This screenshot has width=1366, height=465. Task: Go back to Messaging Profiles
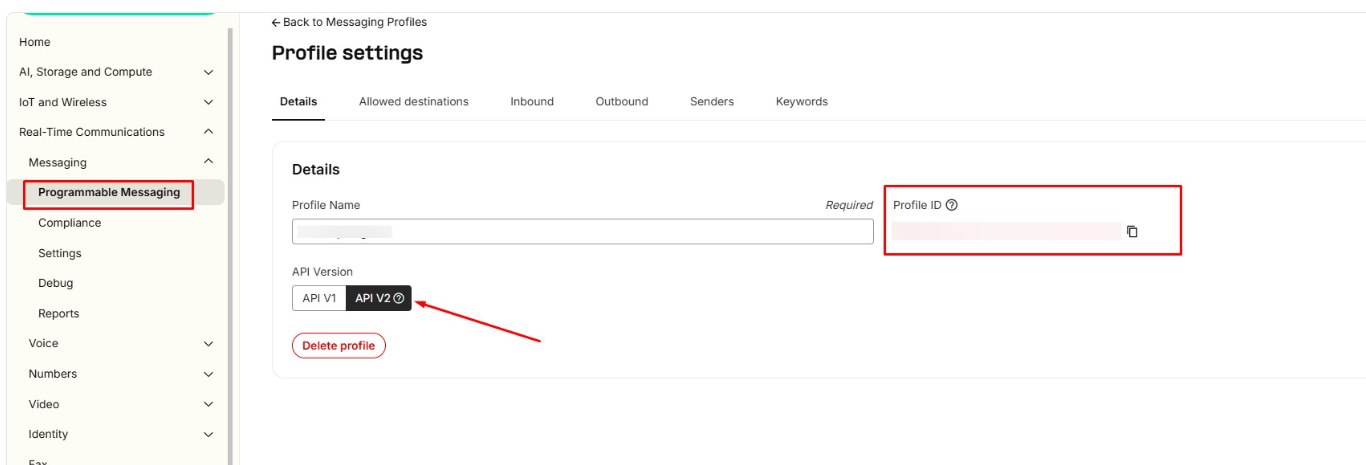349,22
